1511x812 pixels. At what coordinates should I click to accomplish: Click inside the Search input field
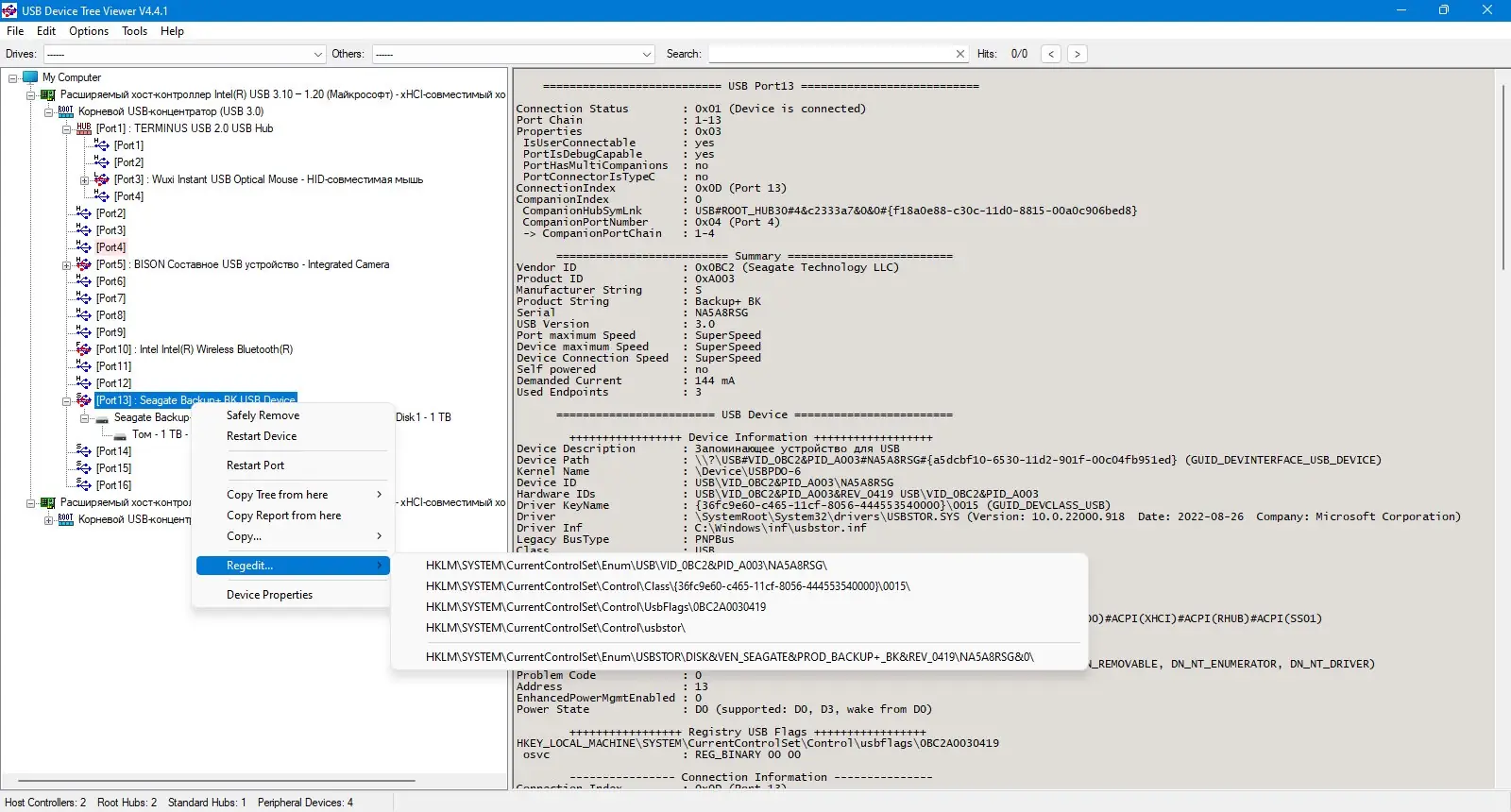(831, 54)
